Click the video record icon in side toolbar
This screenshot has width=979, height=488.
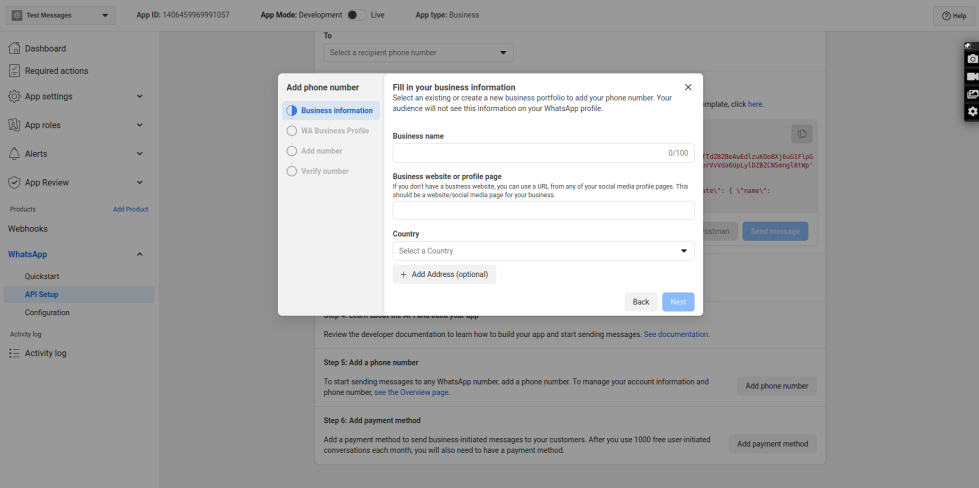click(971, 77)
